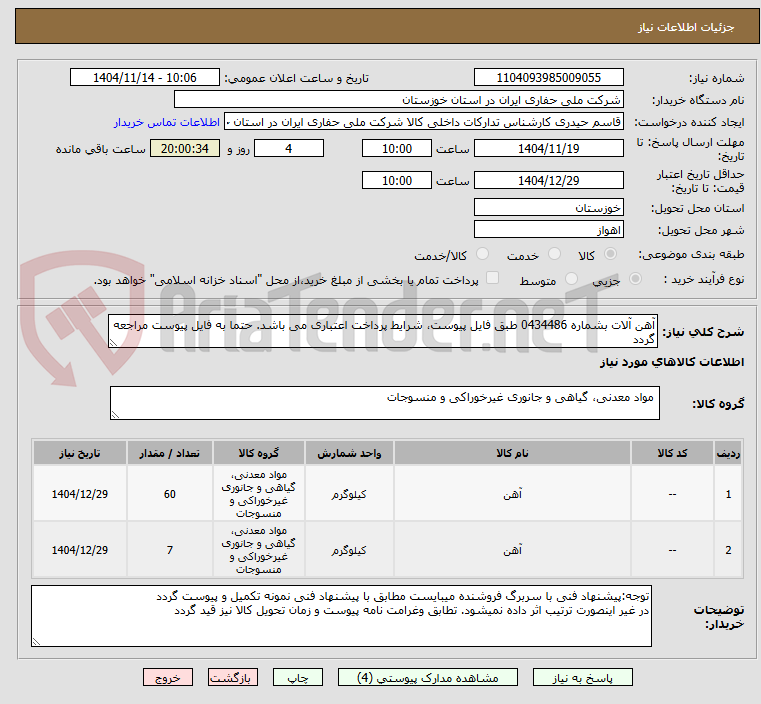Click the delivery city field اهواز
This screenshot has height=704, width=761.
click(548, 229)
